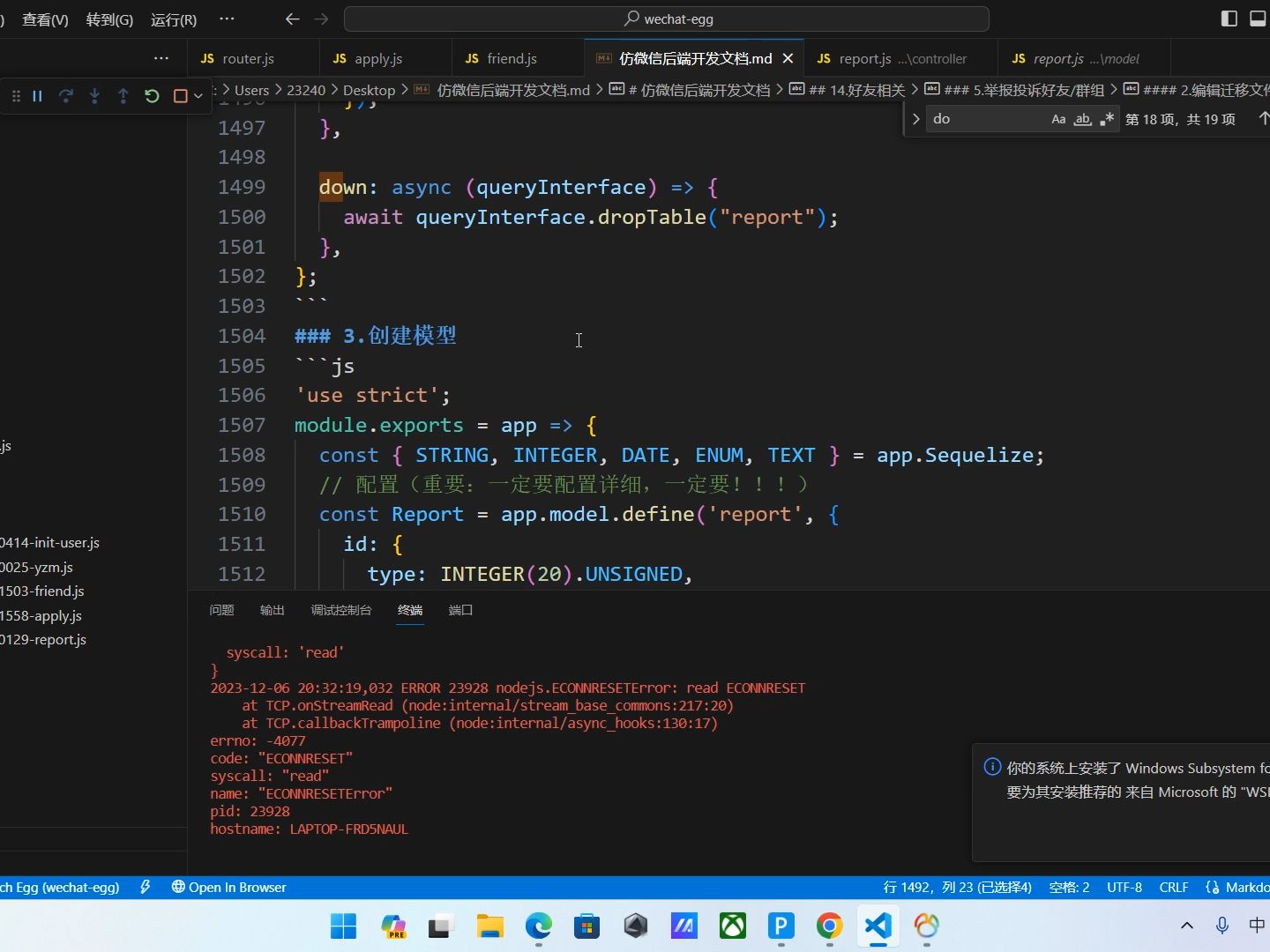Screen dimensions: 1270x952
Task: Click the debug Step Out icon
Action: coord(123,96)
